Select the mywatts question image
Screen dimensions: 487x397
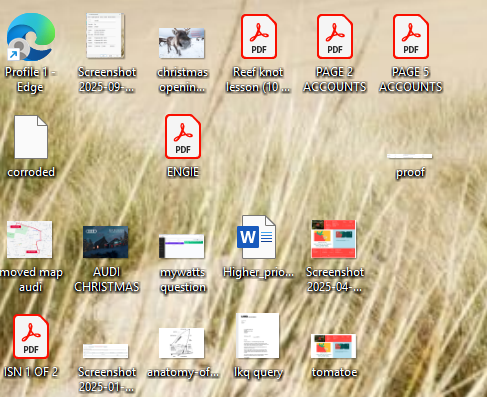pyautogui.click(x=182, y=246)
